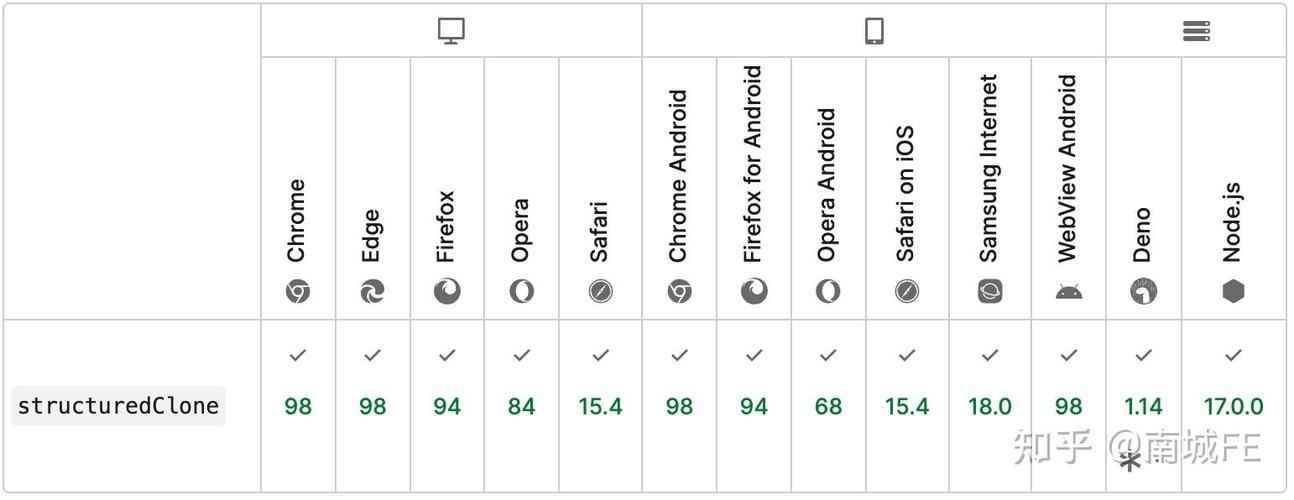1294x500 pixels.
Task: Expand the Deno 1.14 support cell
Action: 1143,406
